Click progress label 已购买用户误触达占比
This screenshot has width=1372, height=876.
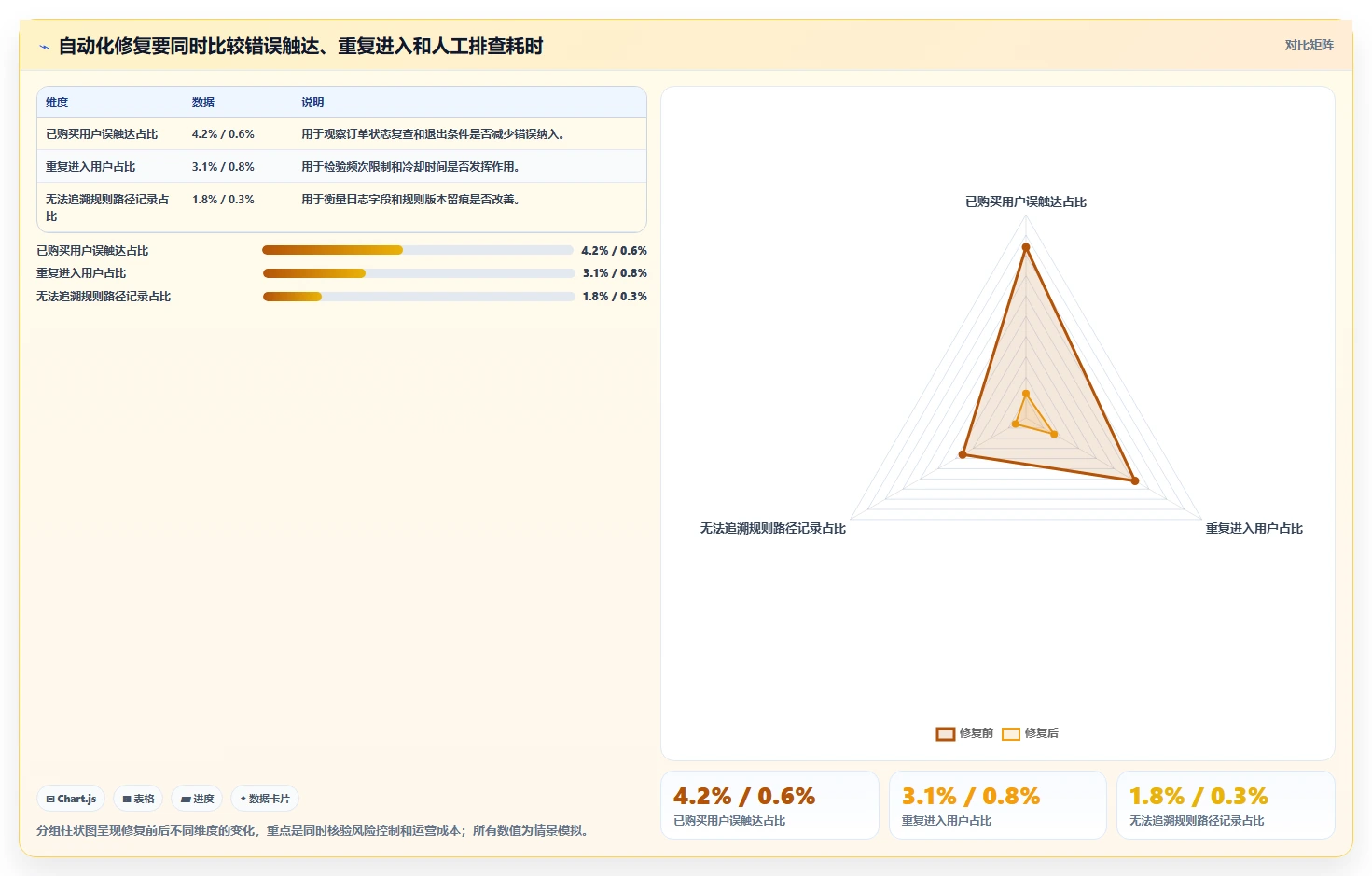click(x=92, y=251)
